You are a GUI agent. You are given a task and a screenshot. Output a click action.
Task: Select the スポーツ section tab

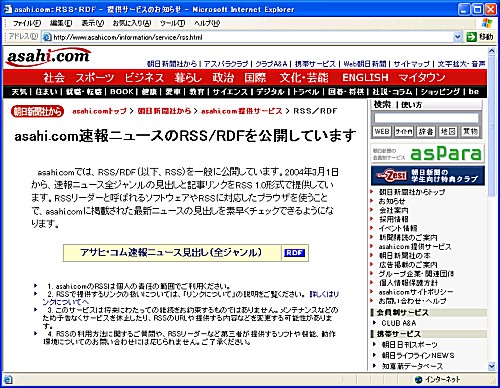point(95,78)
